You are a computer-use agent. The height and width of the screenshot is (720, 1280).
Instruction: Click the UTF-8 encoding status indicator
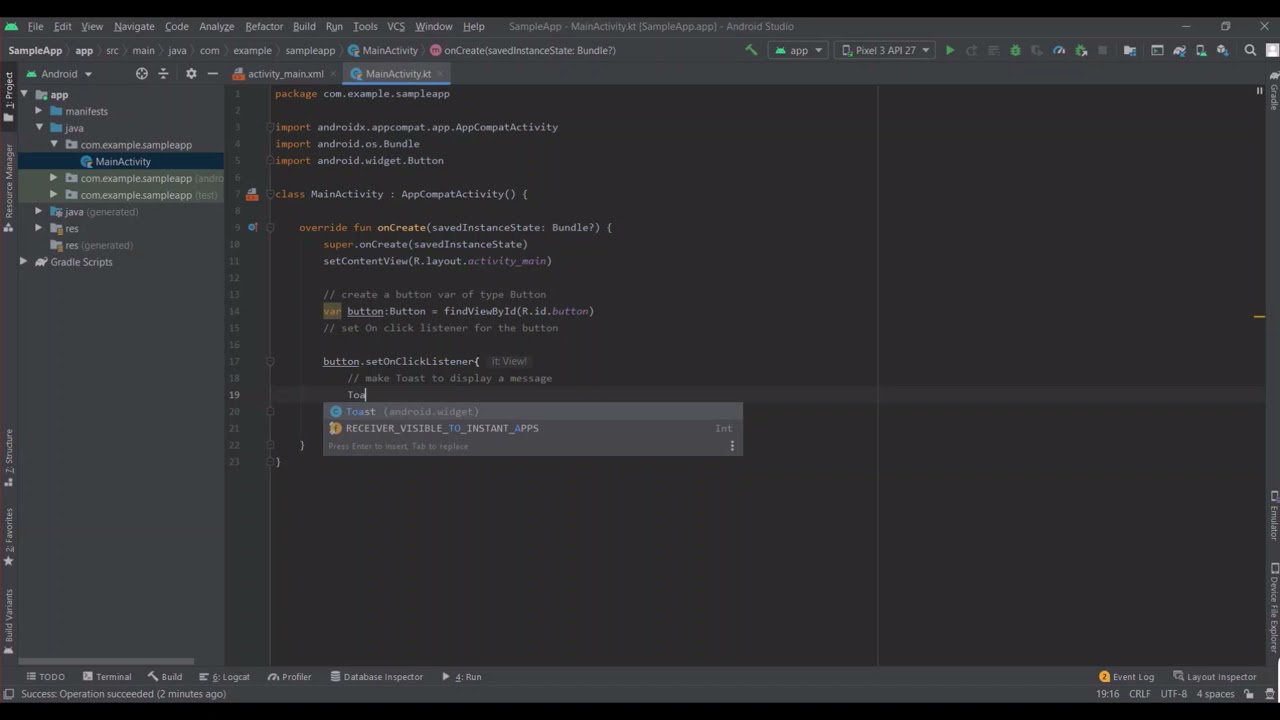click(1173, 694)
